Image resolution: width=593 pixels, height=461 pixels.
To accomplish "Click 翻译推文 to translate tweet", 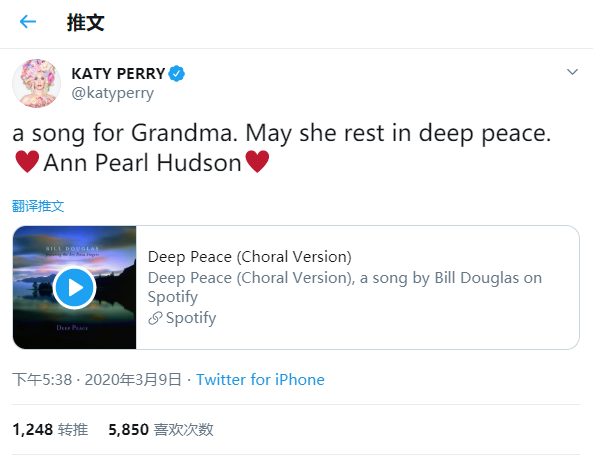I will [38, 206].
